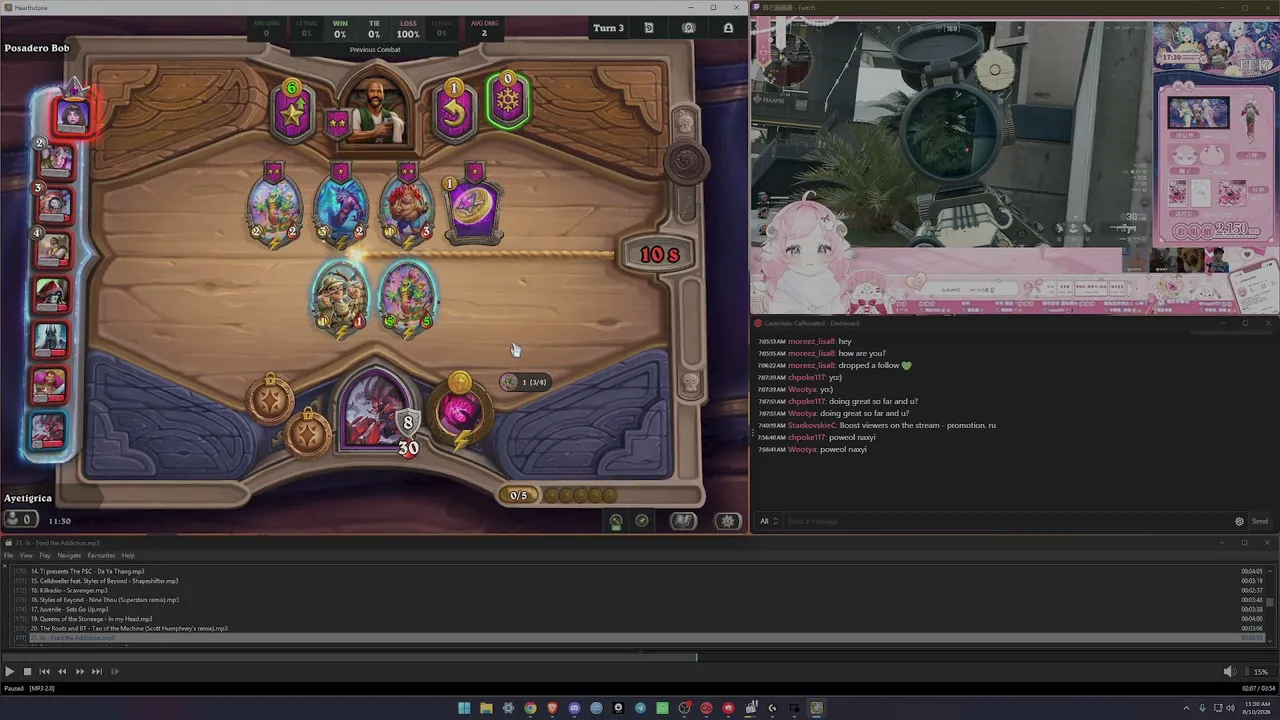Open the File menu in the music player
Viewport: 1280px width, 720px height.
[9, 556]
